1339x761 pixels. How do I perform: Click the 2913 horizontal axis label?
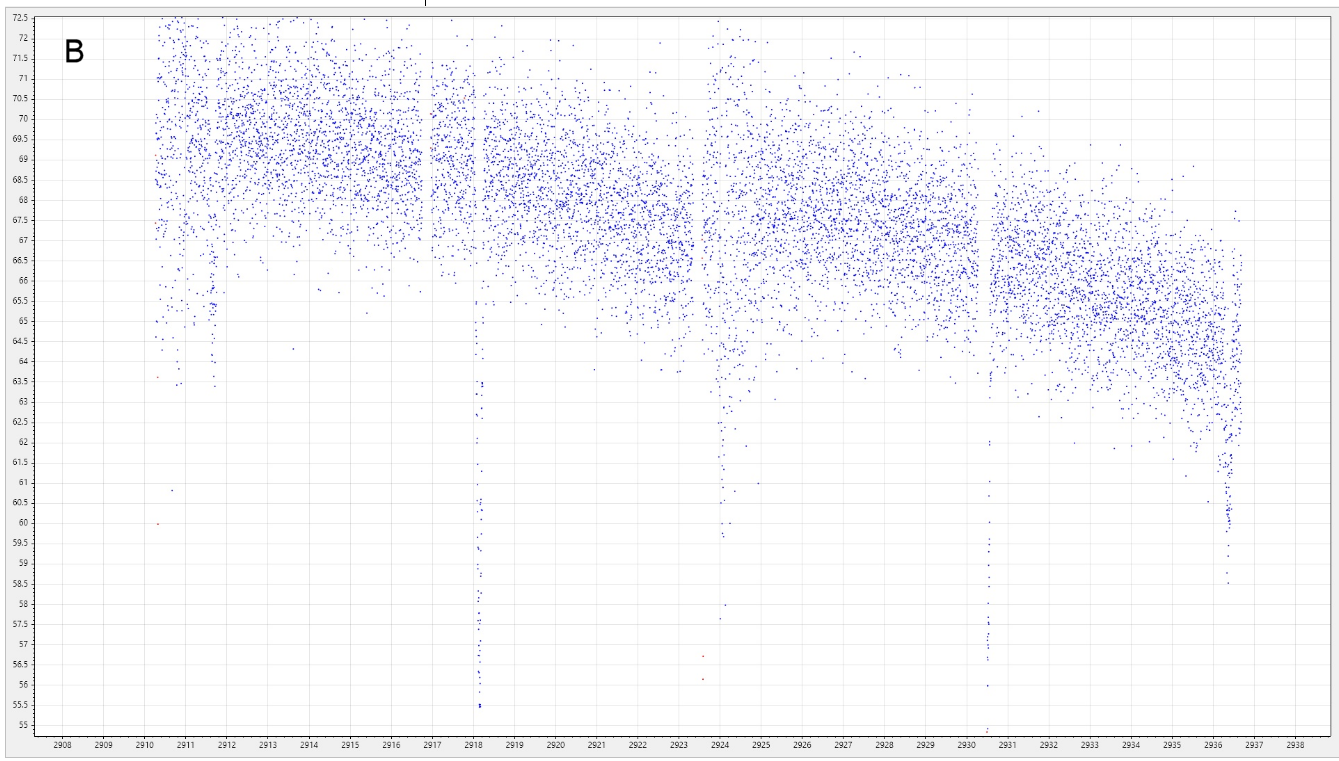click(268, 745)
